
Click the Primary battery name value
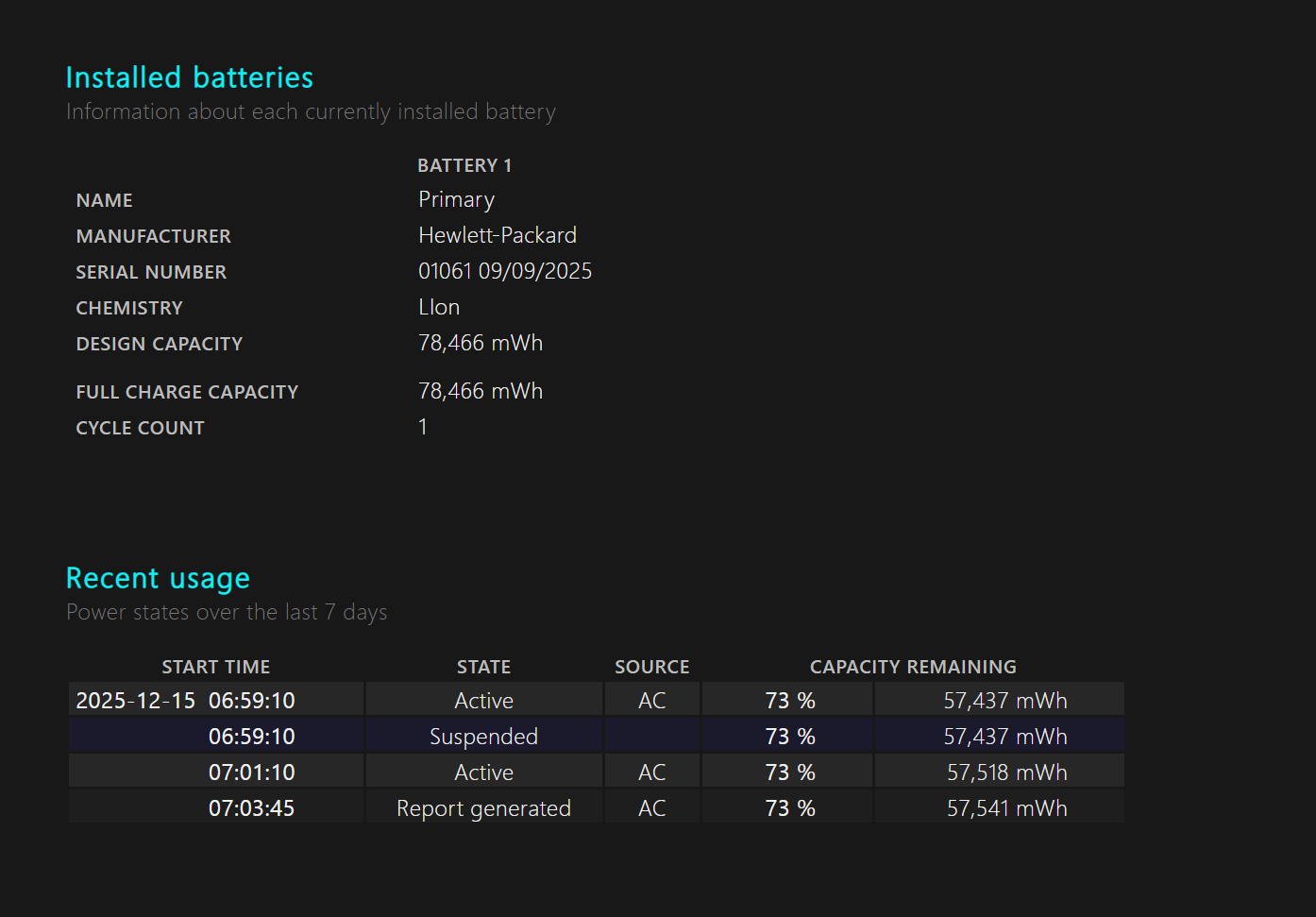tap(456, 199)
